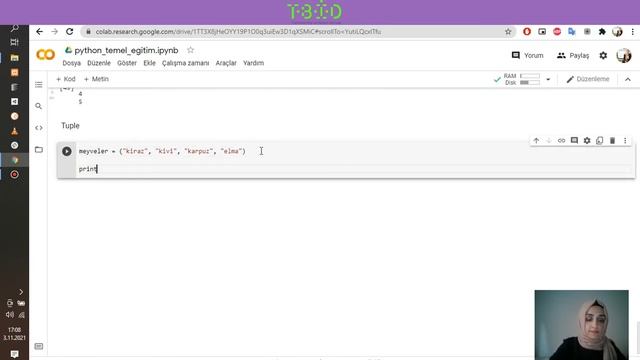
Task: Delete the cell with trash icon
Action: coord(612,140)
